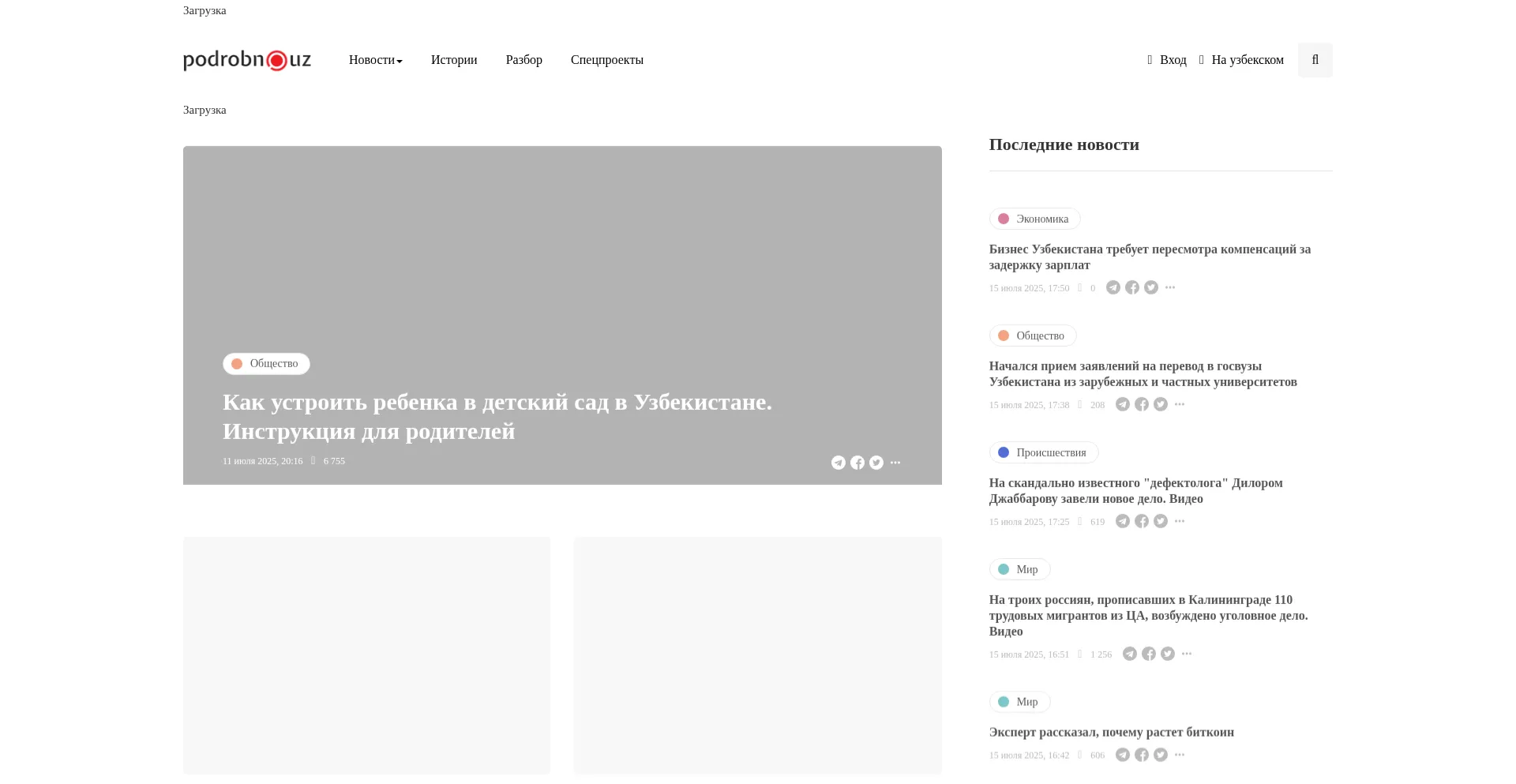Screen dimensions: 1516x784
Task: Share salary compensation article via Telegram
Action: click(x=1113, y=287)
